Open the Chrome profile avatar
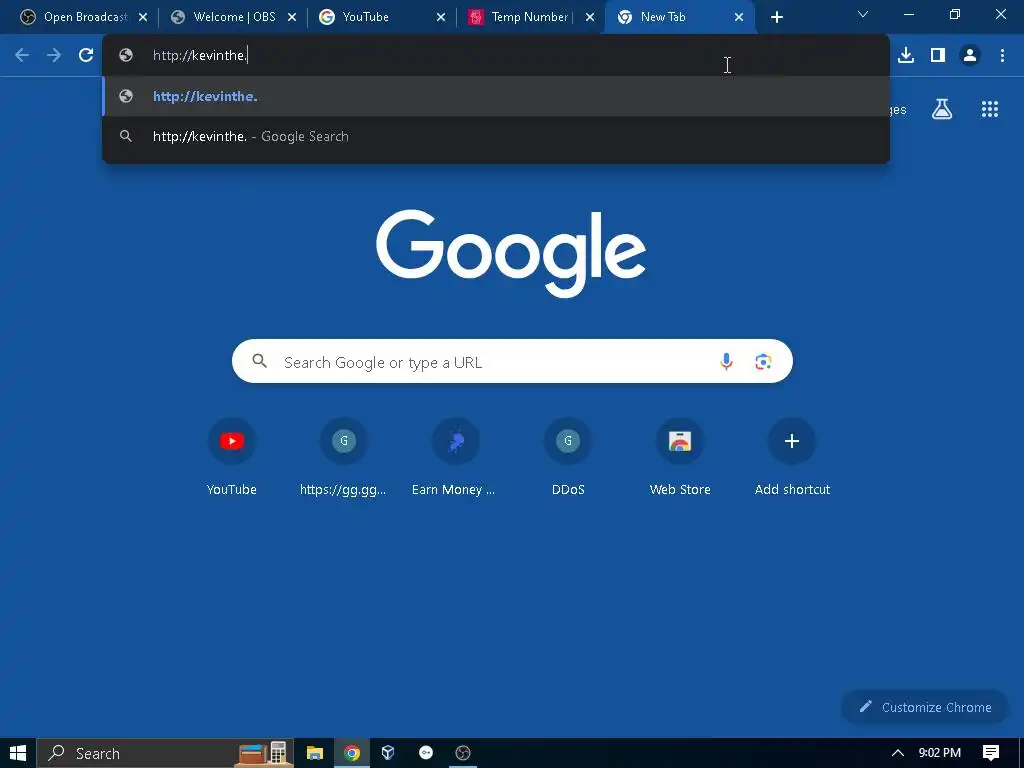 (x=970, y=56)
